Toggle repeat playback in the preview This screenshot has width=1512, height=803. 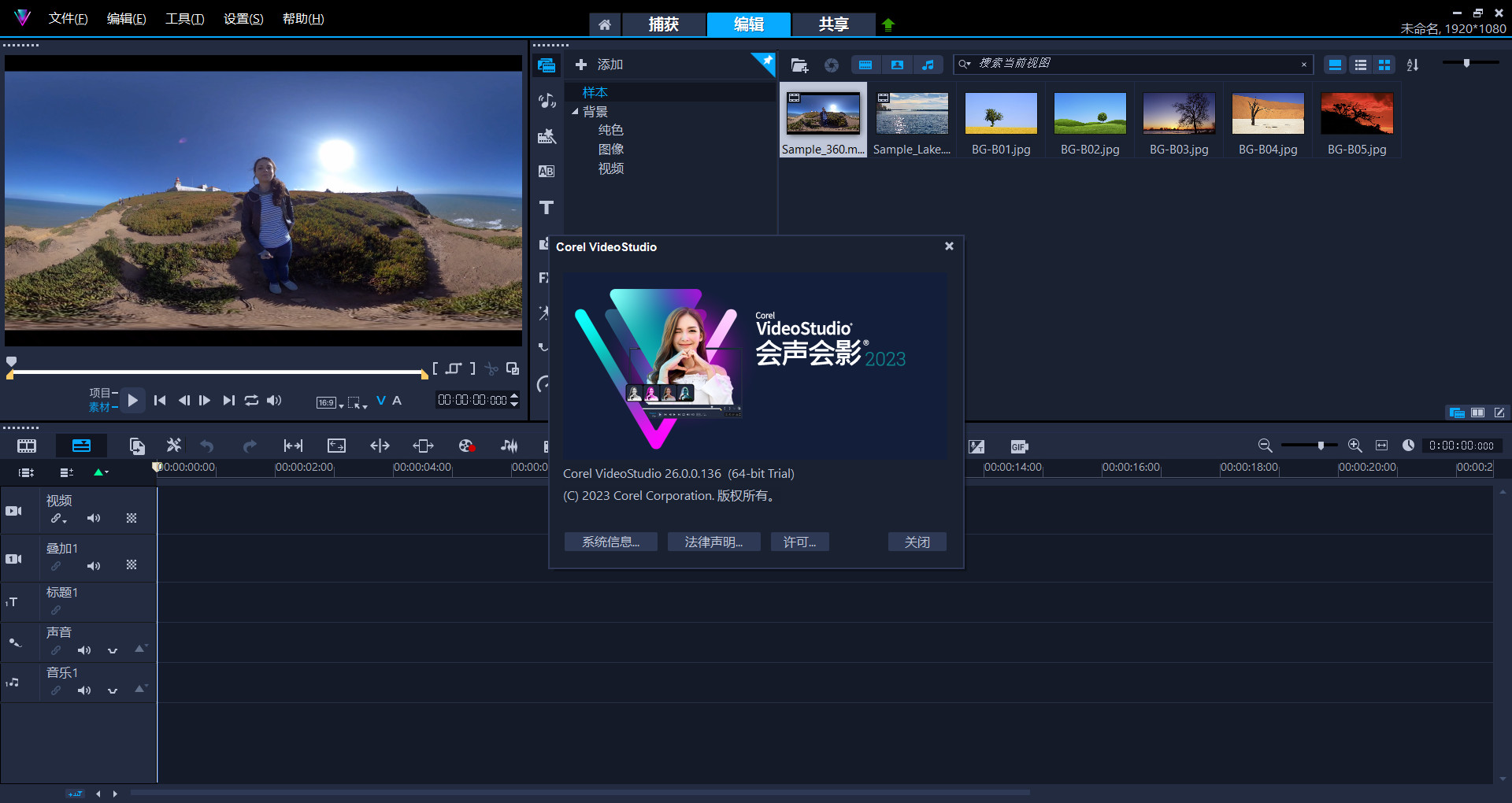click(x=251, y=401)
